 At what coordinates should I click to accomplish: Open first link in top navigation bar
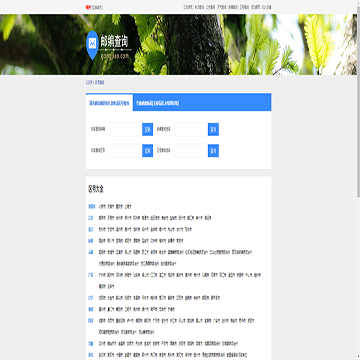(188, 7)
